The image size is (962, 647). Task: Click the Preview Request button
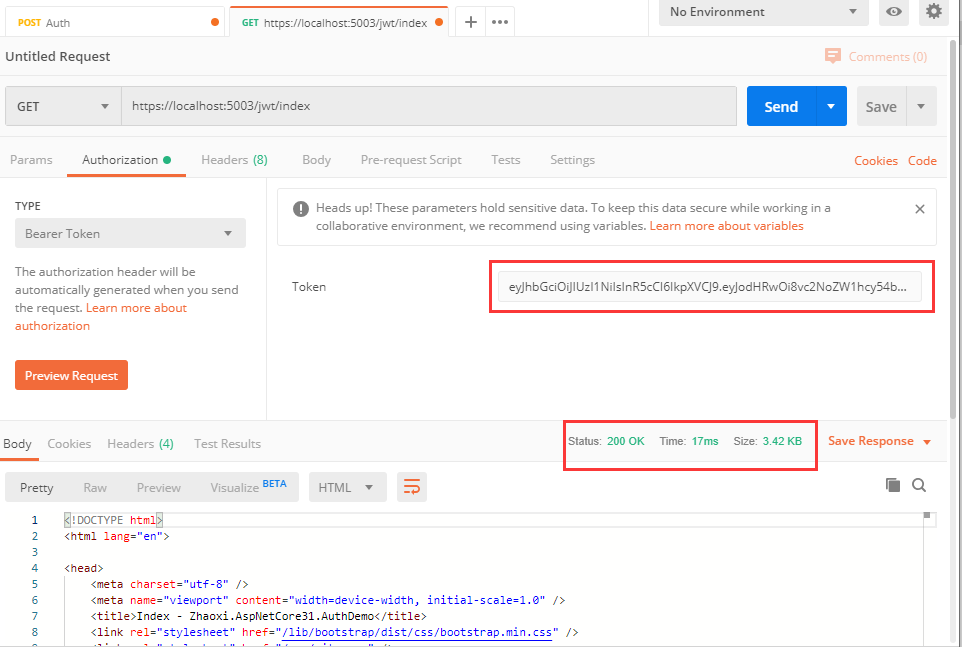click(71, 375)
